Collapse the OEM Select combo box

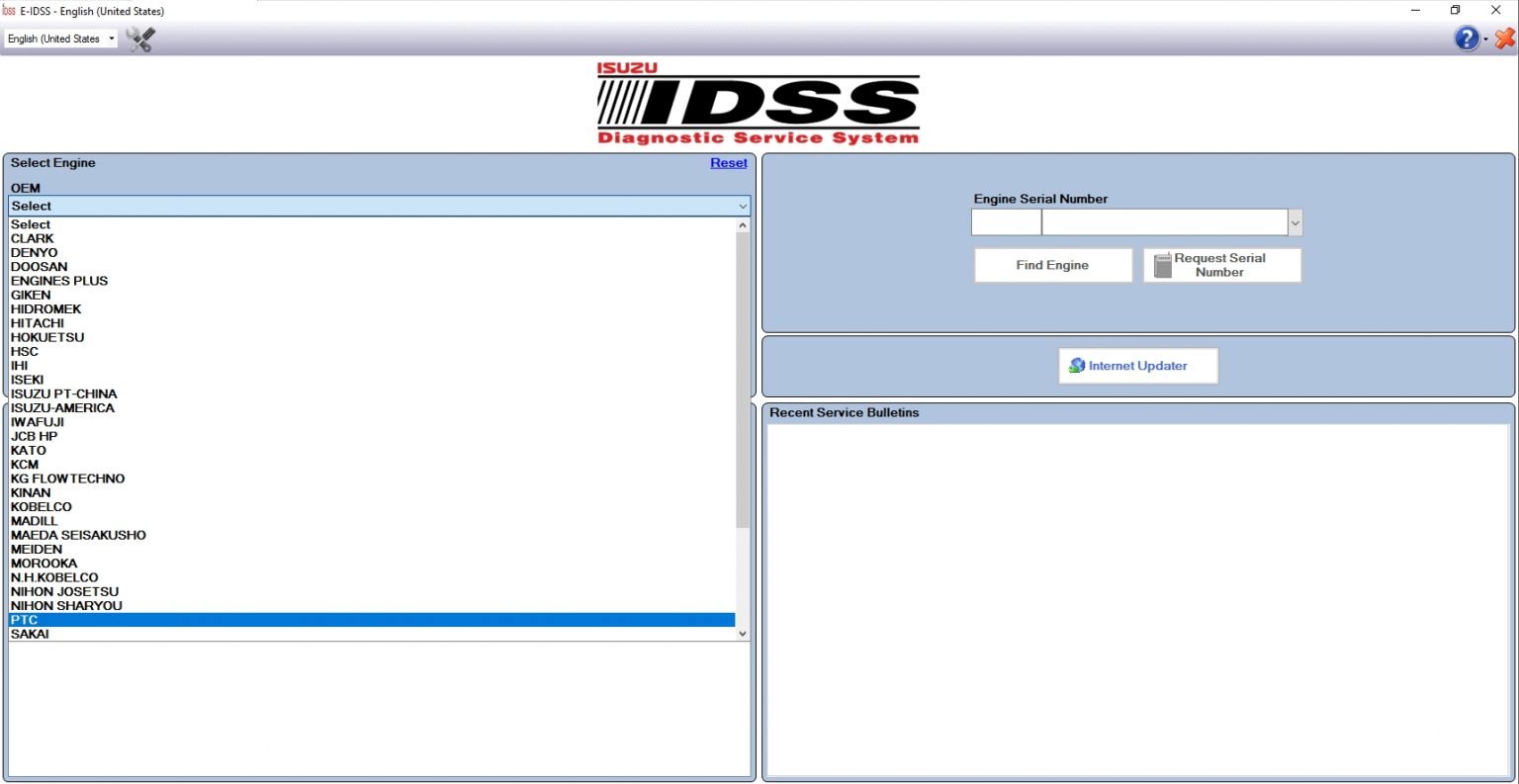point(741,206)
